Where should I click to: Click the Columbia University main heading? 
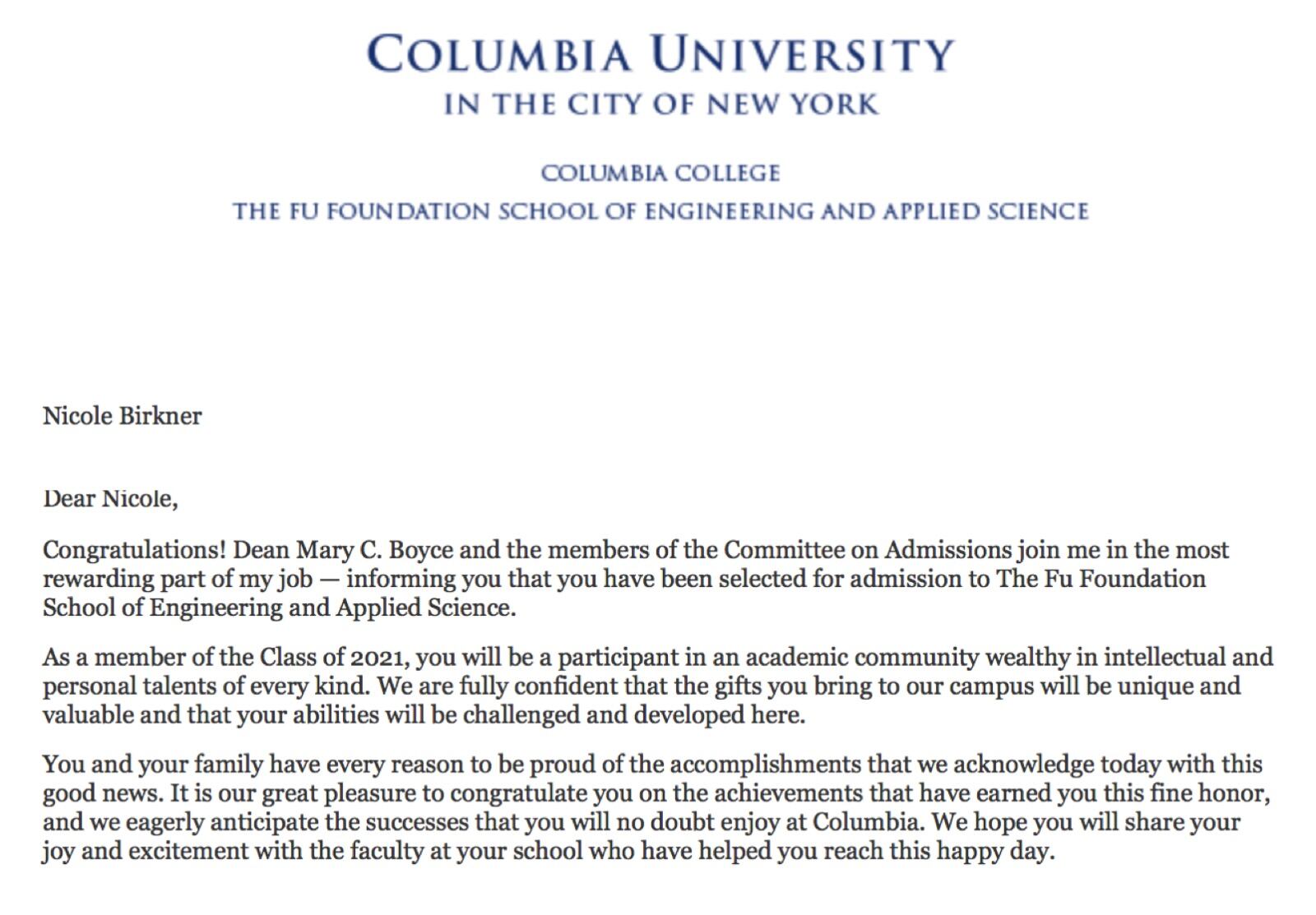point(660,54)
